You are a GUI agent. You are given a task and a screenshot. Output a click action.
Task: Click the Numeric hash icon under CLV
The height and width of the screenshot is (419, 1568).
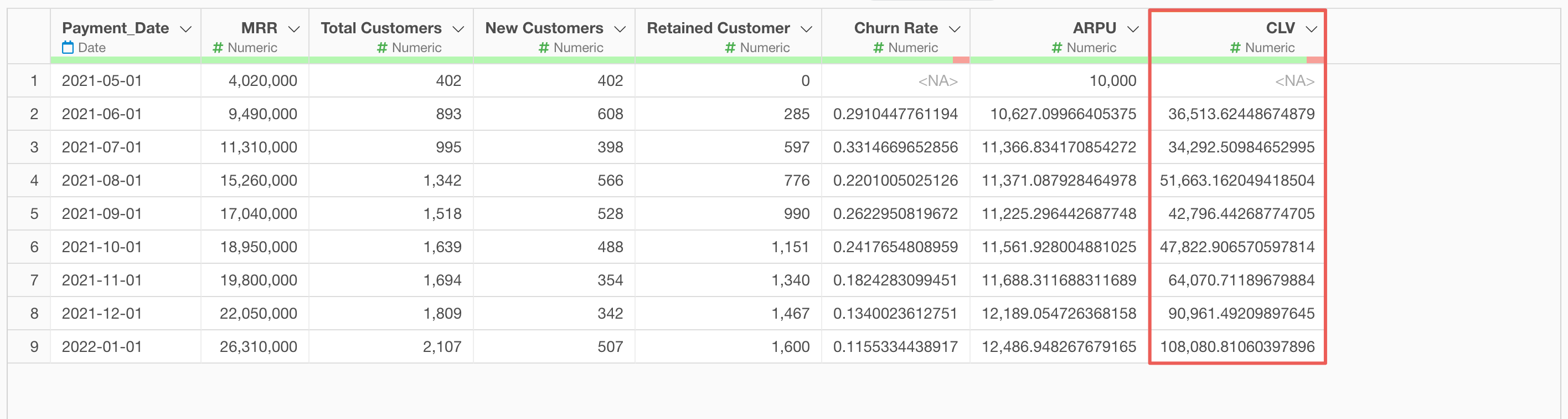(1235, 48)
